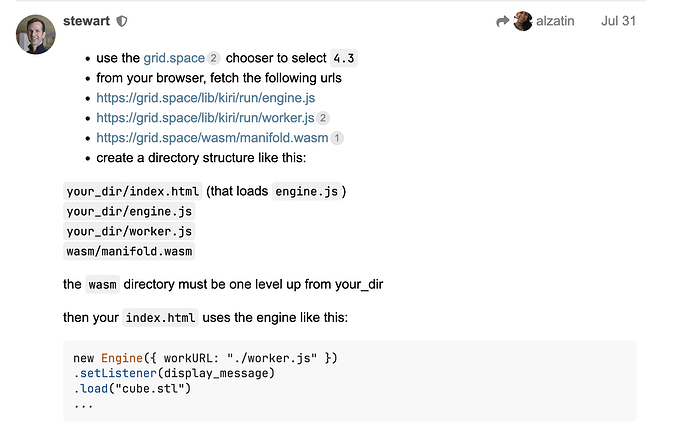
Task: Click the count badge beside manifold.wasm link
Action: pyautogui.click(x=337, y=139)
